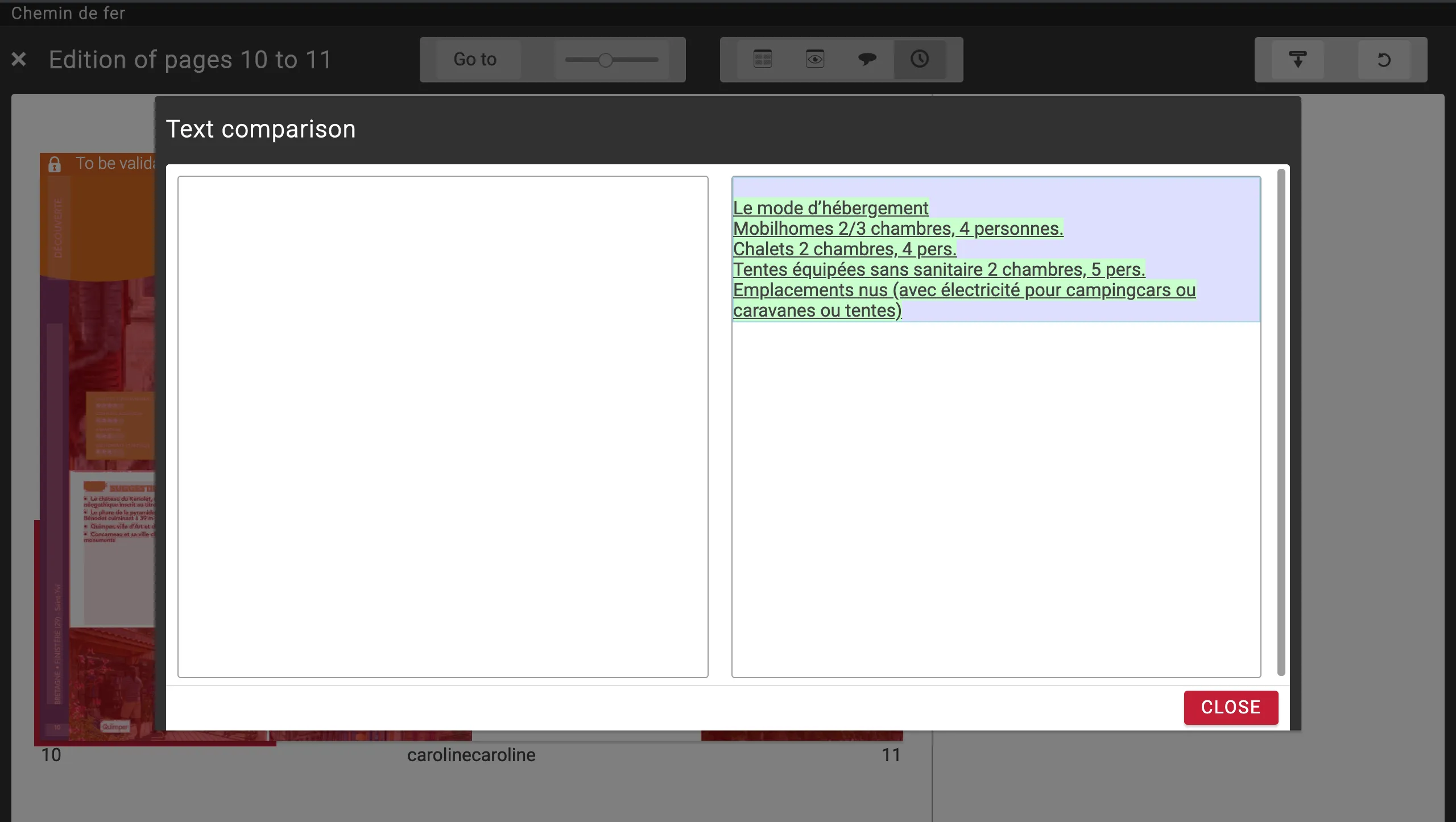The image size is (1456, 822).
Task: Toggle the eye preview icon
Action: tap(814, 59)
